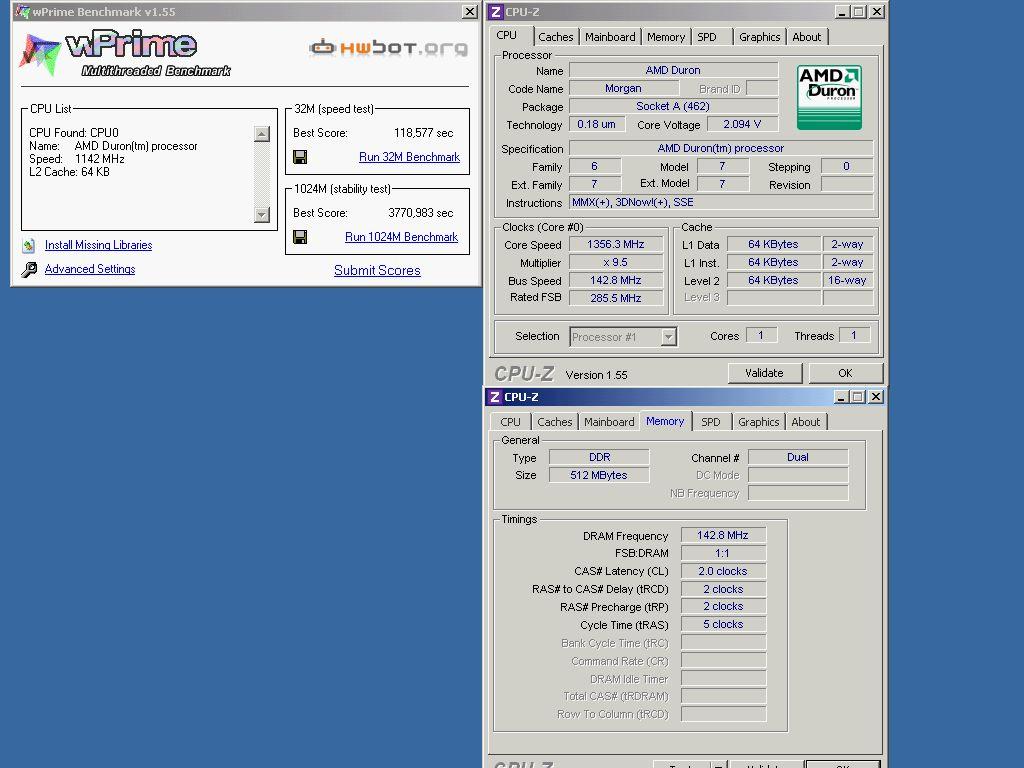Click the CPU List scroll down arrow
The image size is (1024, 768).
[262, 215]
